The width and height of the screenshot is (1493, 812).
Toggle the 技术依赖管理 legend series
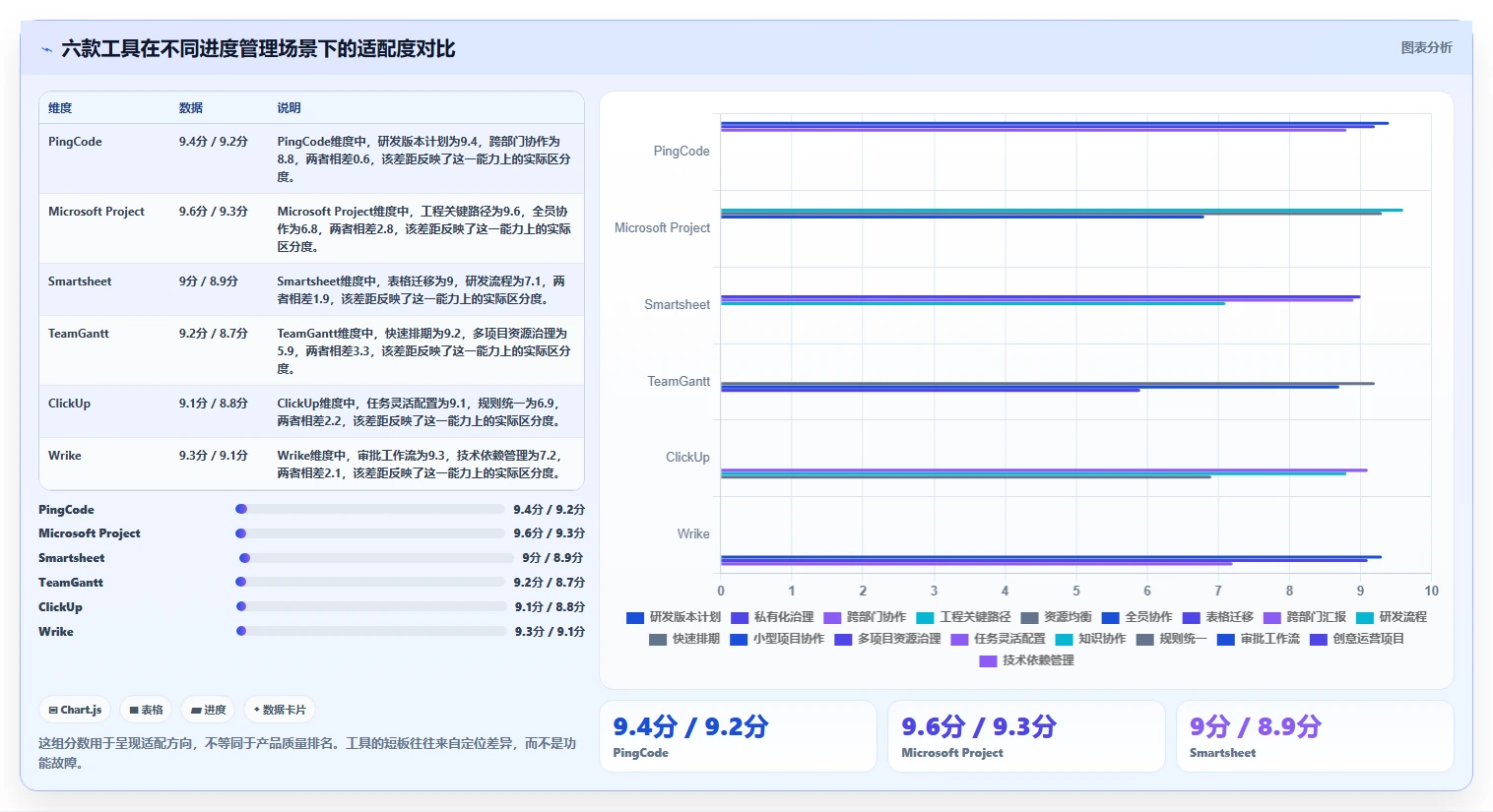1026,660
